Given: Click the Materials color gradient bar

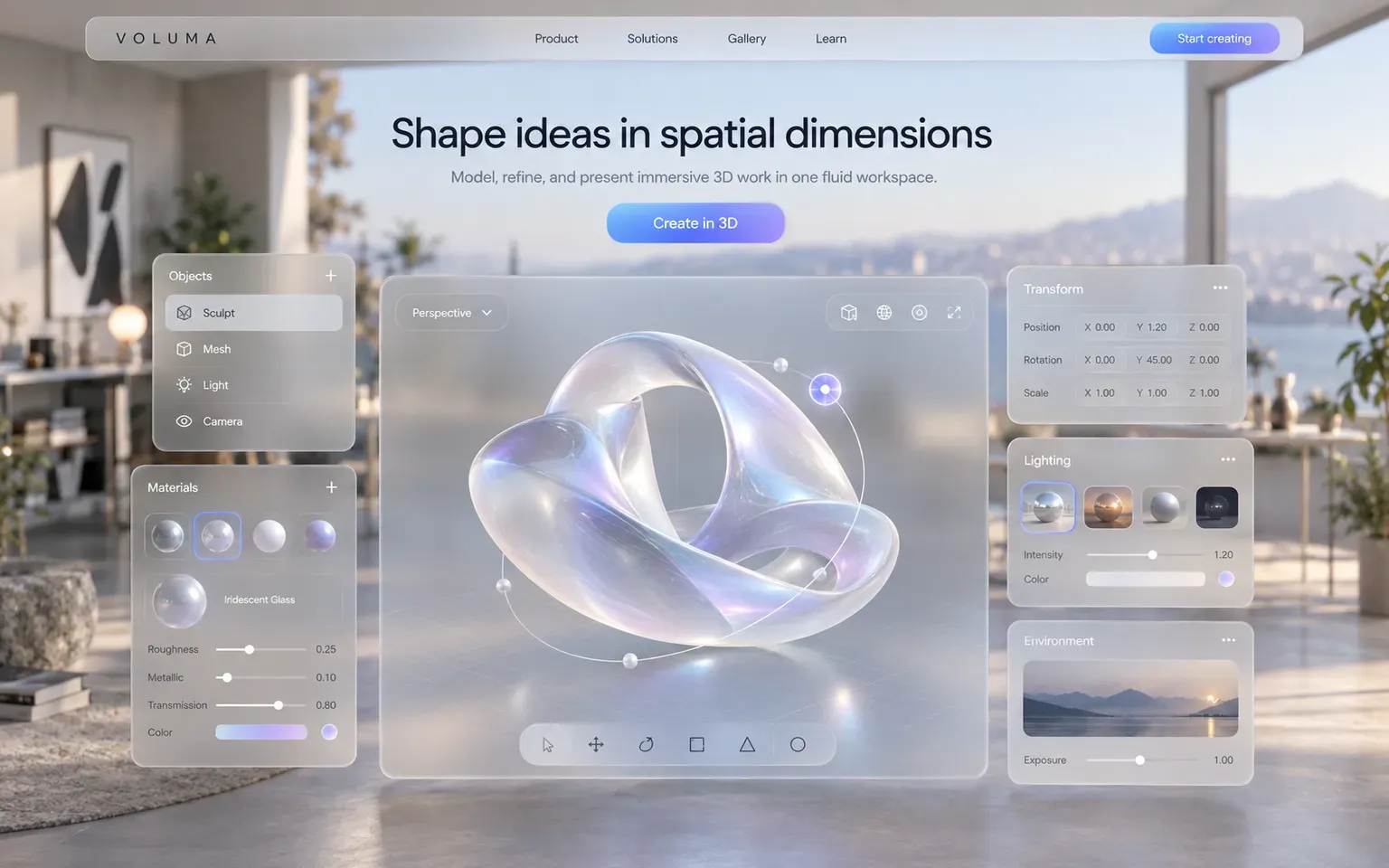Looking at the screenshot, I should (261, 732).
